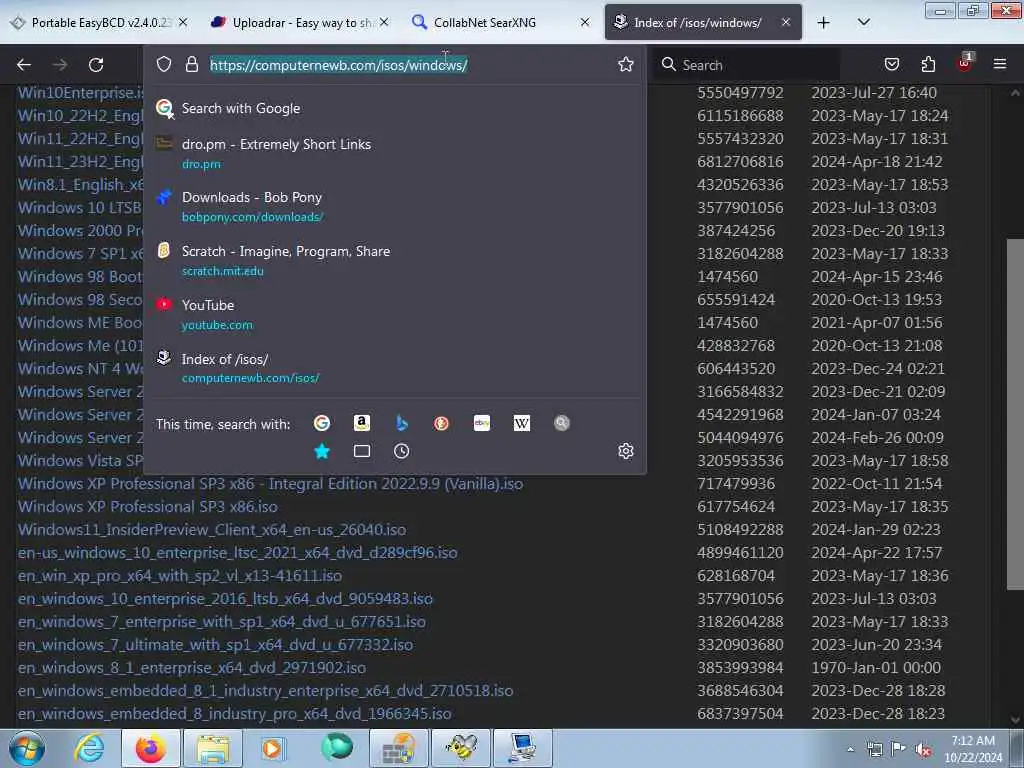Screen dimensions: 1024x768
Task: Open Windows Explorer folder taskbar icon
Action: [x=213, y=748]
